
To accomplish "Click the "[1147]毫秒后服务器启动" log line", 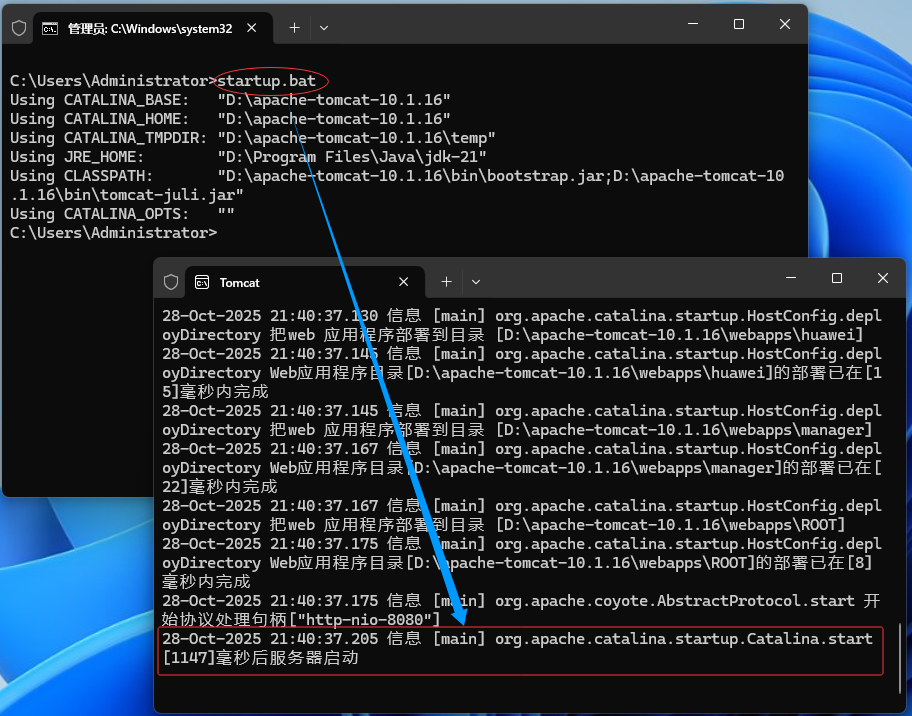I will 260,657.
